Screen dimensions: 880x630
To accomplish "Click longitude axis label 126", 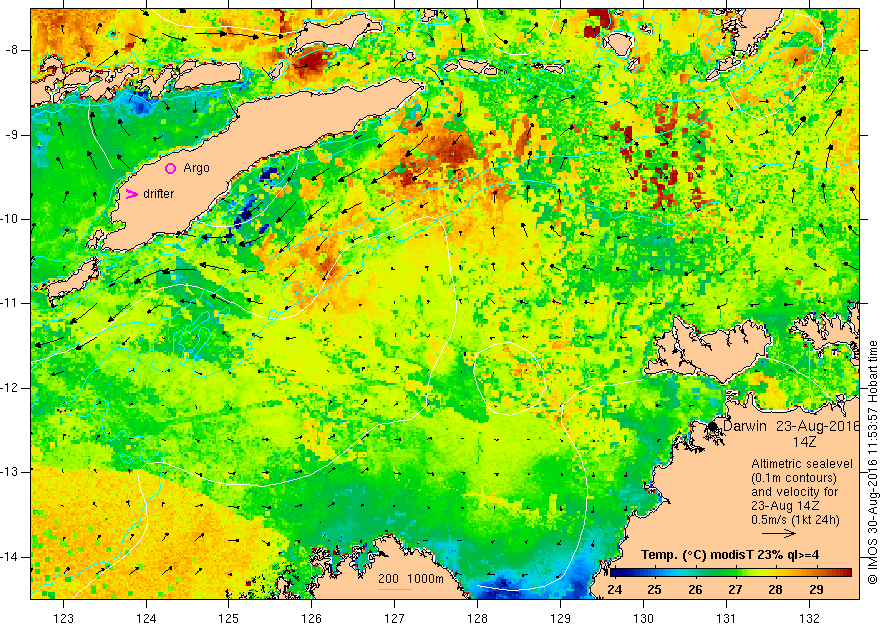I will [311, 619].
